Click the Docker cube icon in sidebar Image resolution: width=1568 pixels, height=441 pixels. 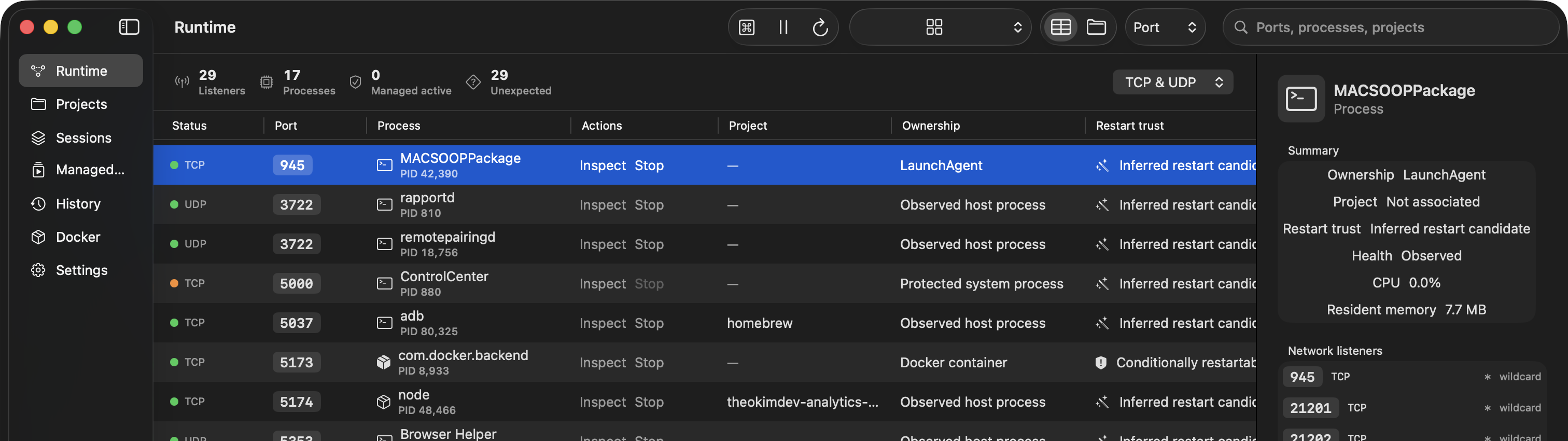pos(38,237)
